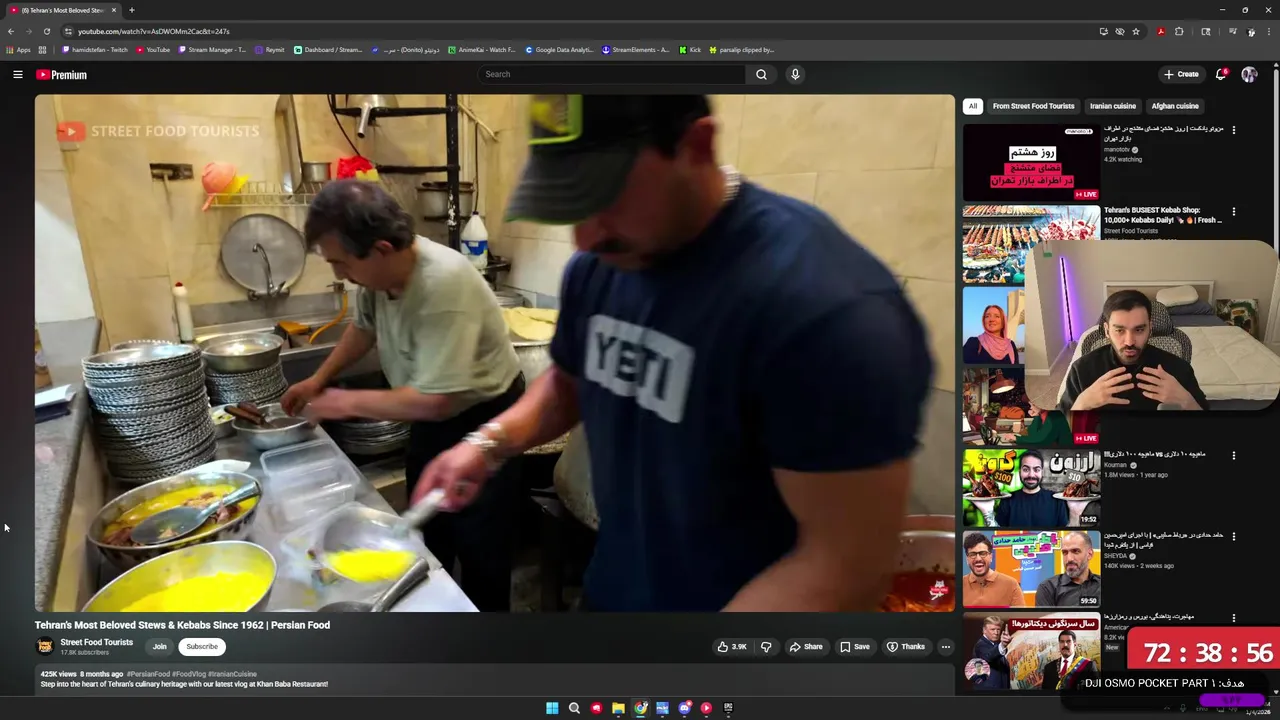Screen dimensions: 1280x720
Task: Open Street Food Tourists channel avatar
Action: pyautogui.click(x=45, y=647)
